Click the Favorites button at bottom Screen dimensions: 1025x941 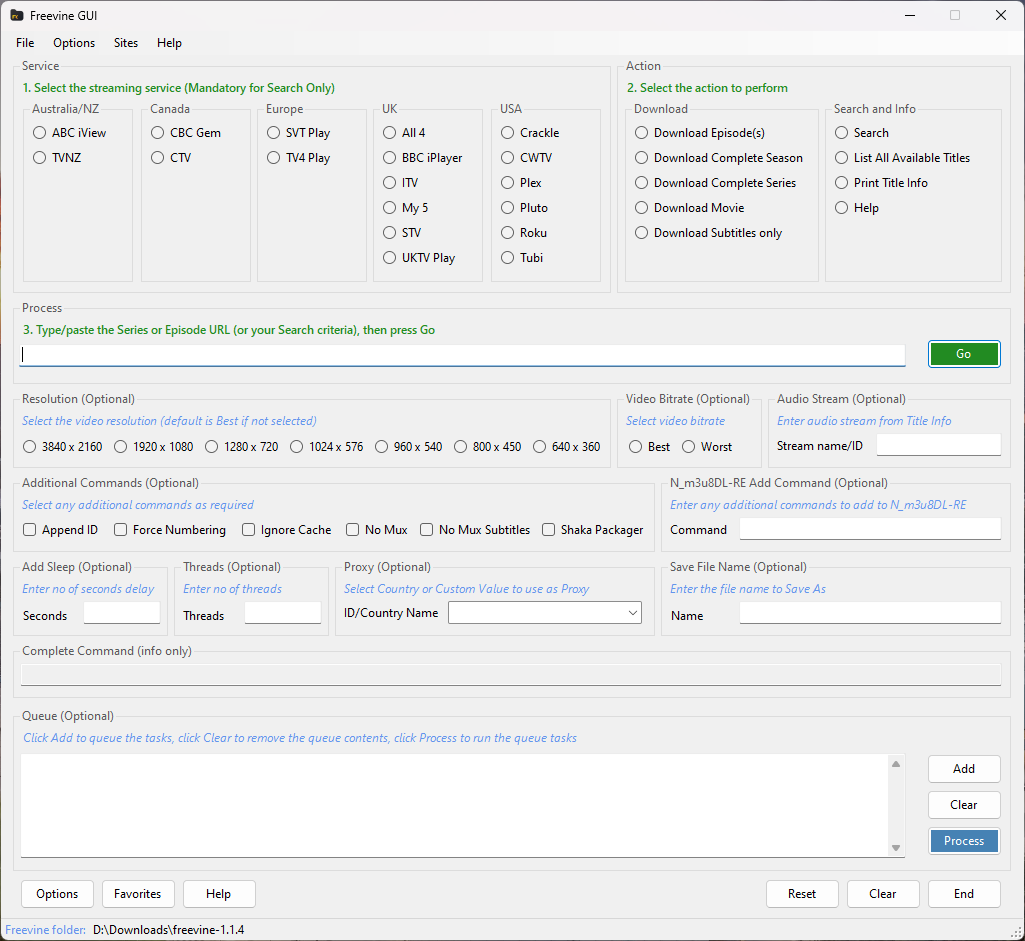(x=138, y=894)
